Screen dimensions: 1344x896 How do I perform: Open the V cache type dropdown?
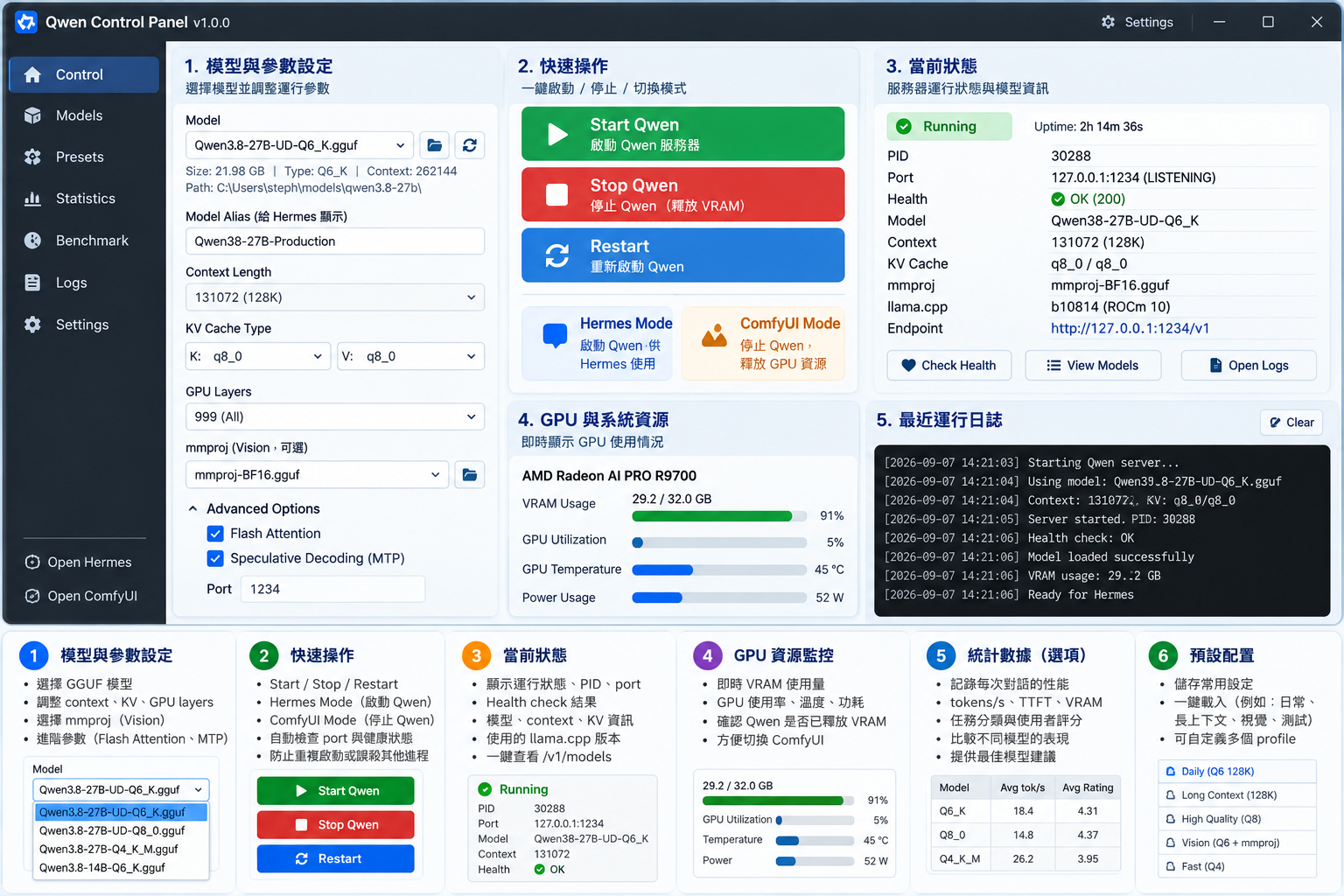click(x=411, y=356)
